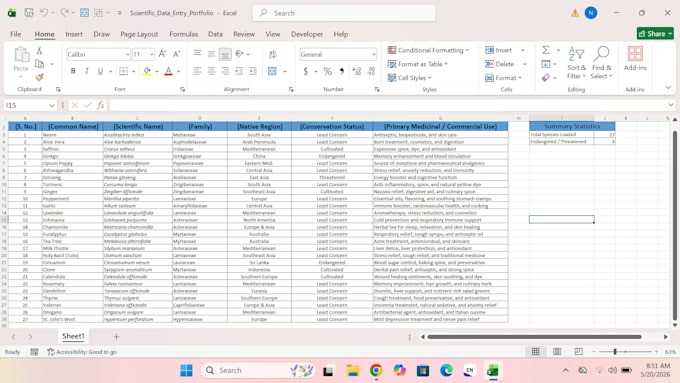Click the Insert Function fx icon
Viewport: 680px width, 383px height.
(100, 105)
